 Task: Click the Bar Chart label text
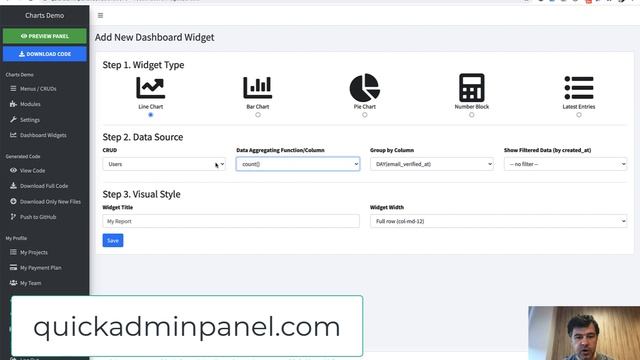(258, 107)
